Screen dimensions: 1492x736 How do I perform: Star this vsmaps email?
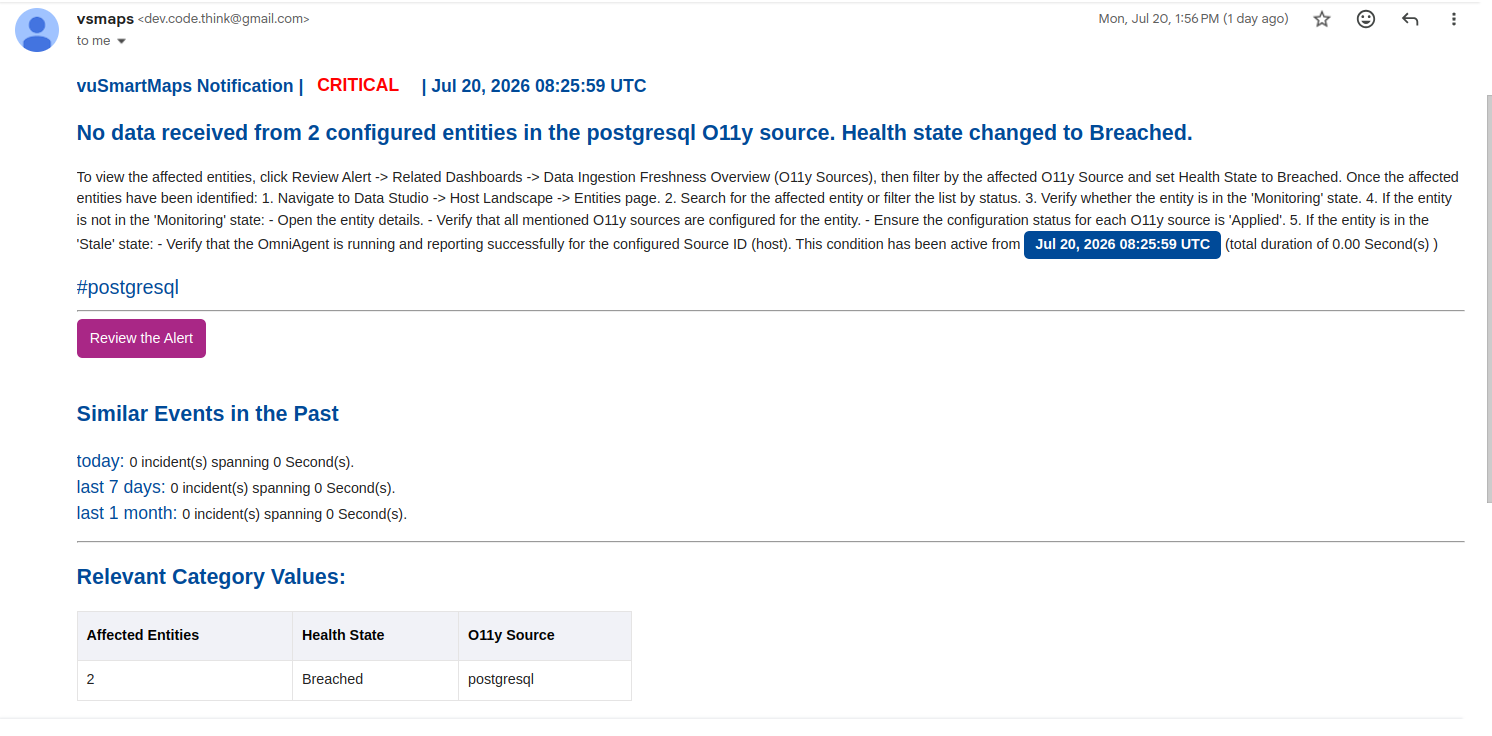(1322, 19)
